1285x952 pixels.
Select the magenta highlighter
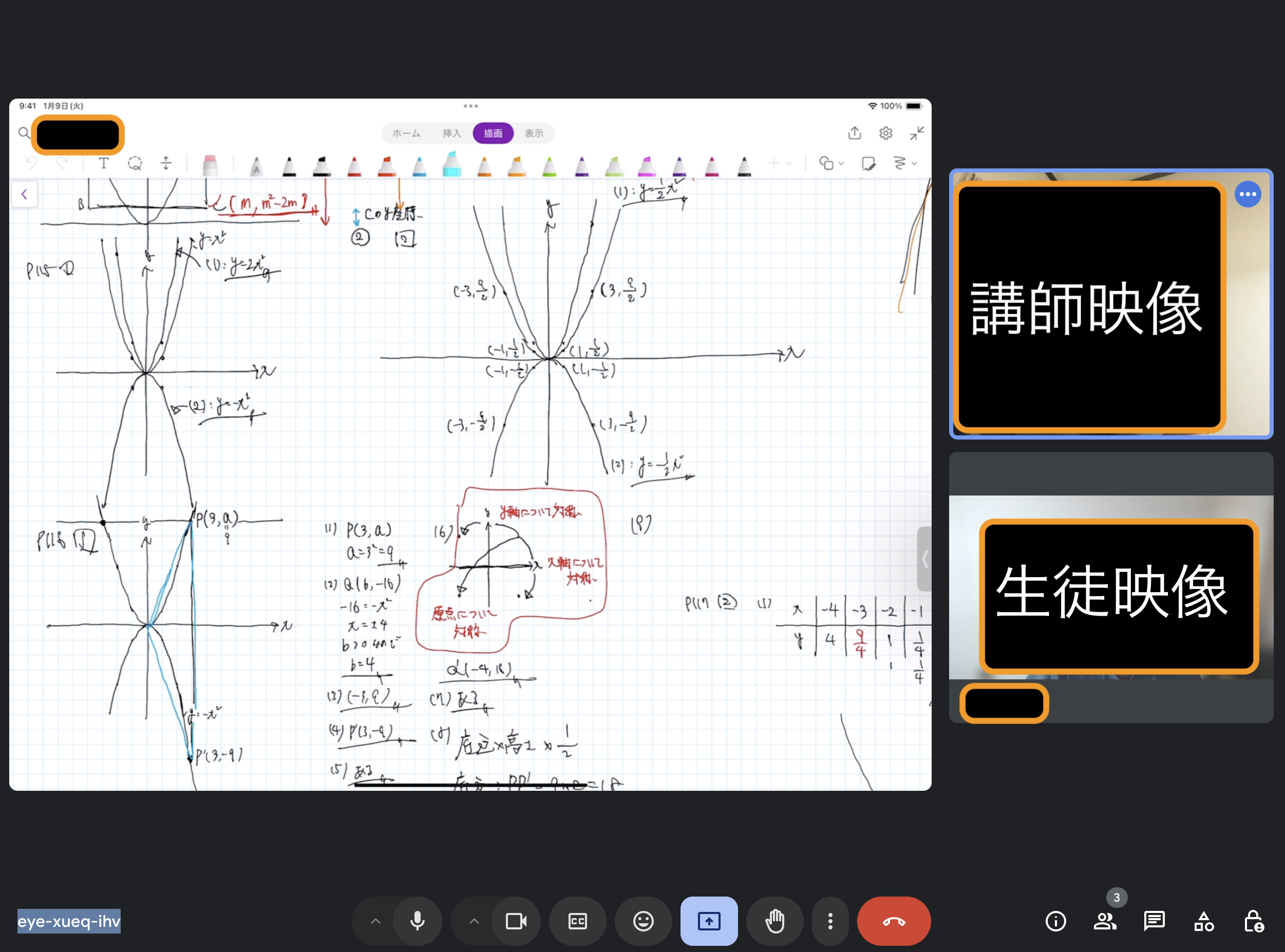(x=647, y=166)
